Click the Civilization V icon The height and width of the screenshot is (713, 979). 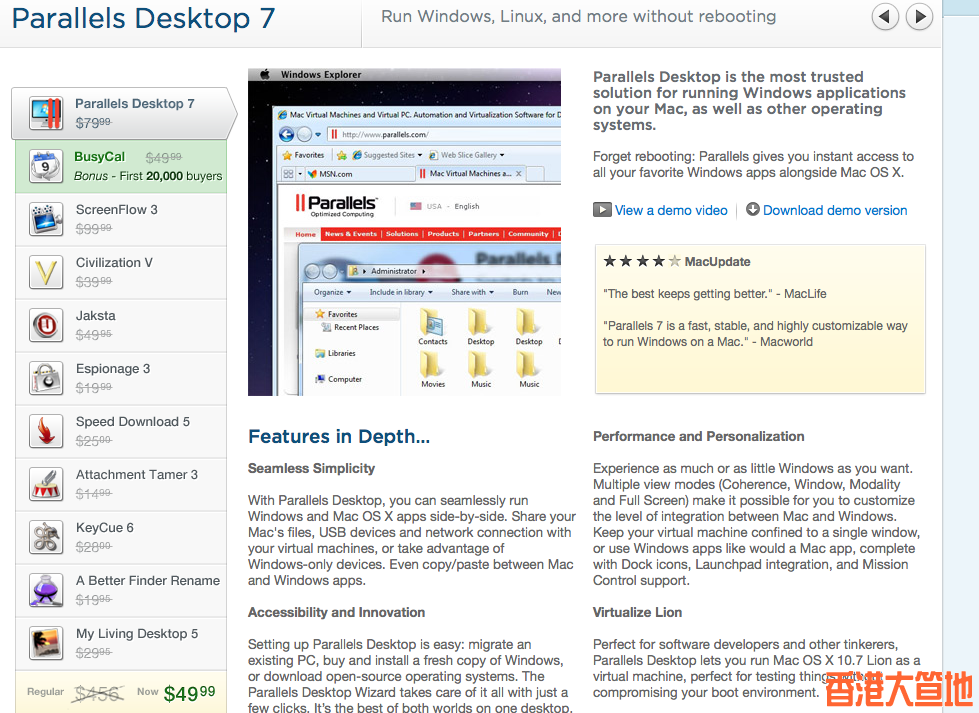[x=46, y=272]
